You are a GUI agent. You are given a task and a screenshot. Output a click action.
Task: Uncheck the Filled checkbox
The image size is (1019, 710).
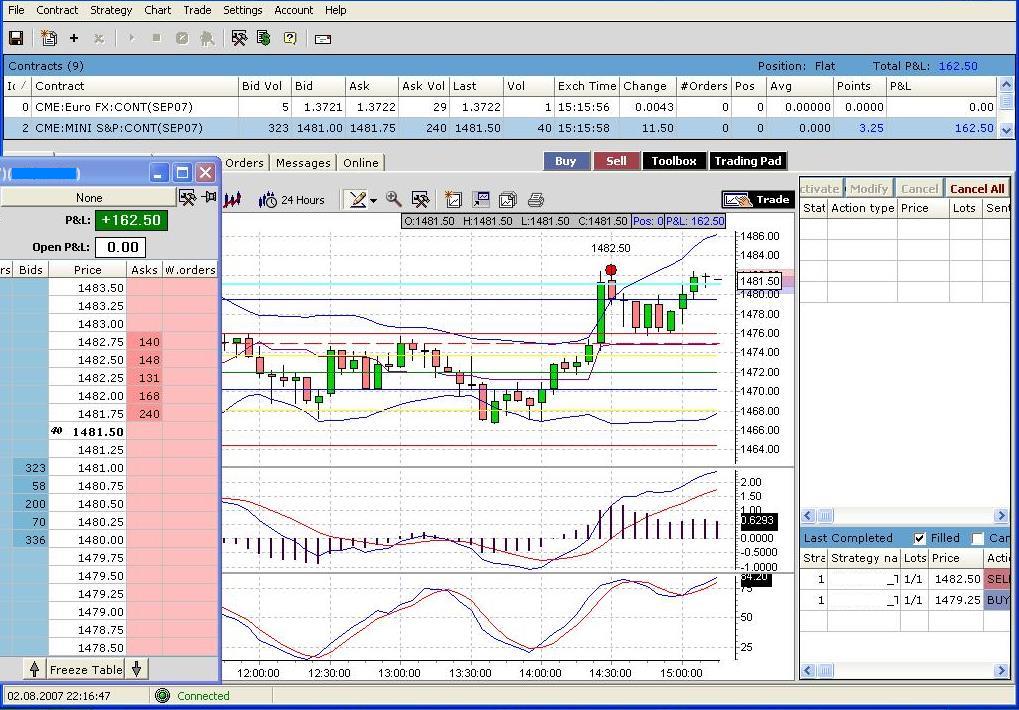920,538
